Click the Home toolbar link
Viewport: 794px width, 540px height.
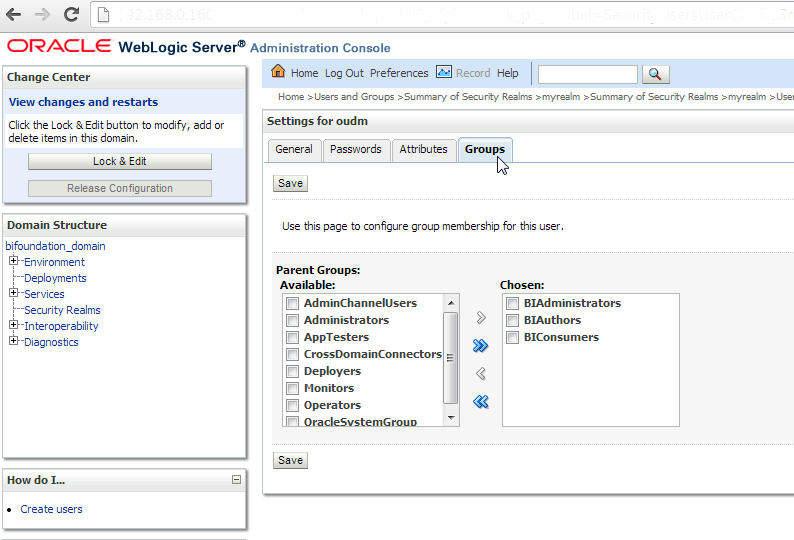[304, 73]
